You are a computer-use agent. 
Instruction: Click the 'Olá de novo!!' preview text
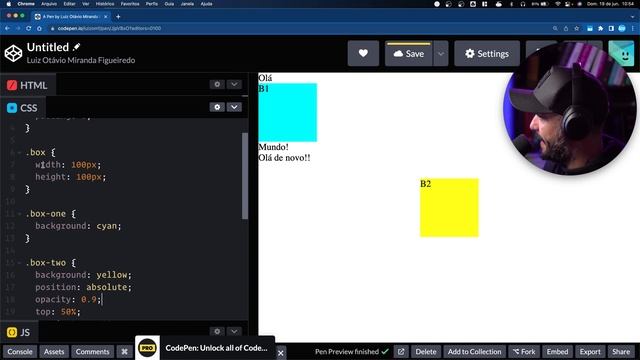[x=284, y=158]
